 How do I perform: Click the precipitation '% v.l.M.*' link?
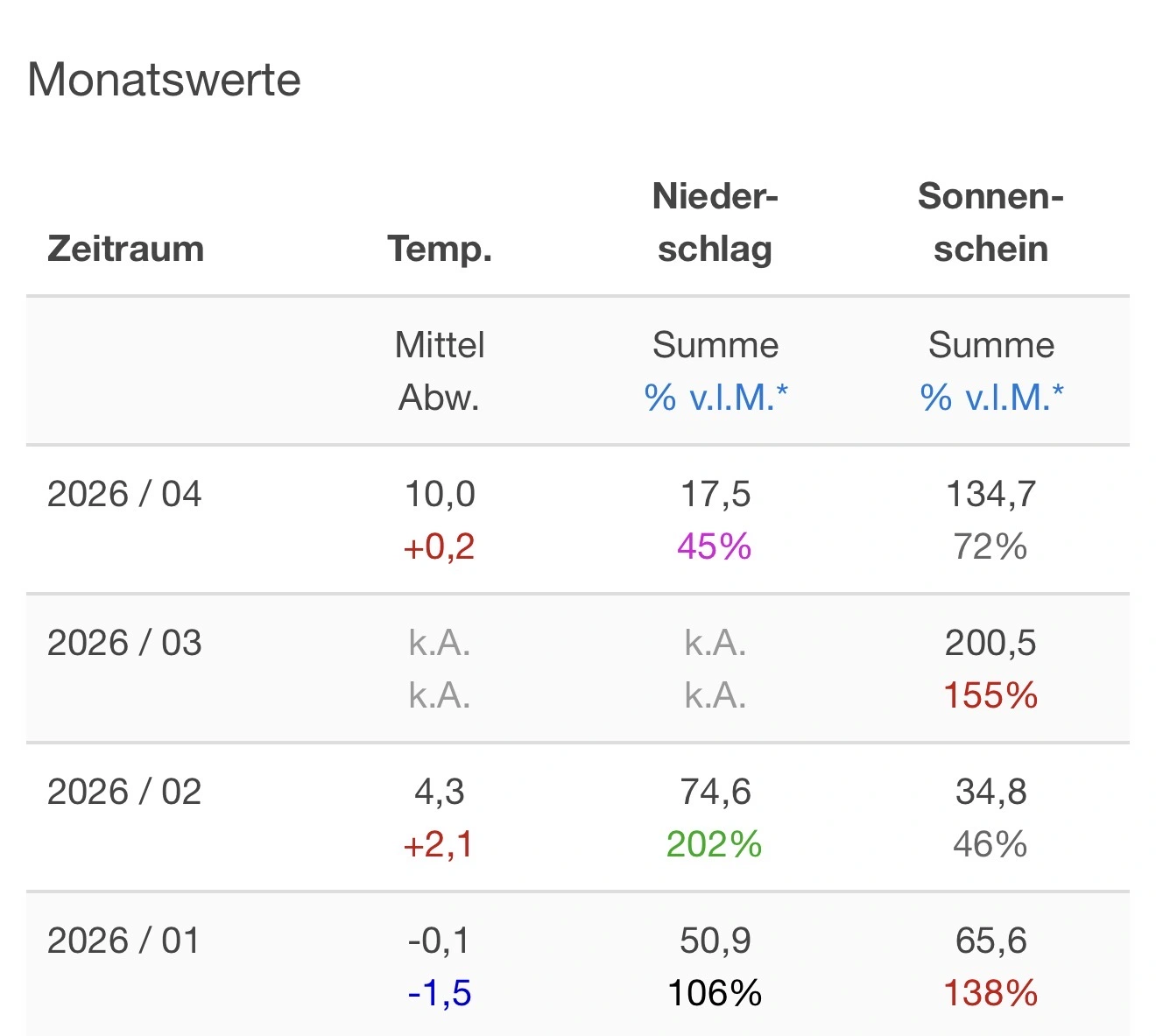(715, 398)
